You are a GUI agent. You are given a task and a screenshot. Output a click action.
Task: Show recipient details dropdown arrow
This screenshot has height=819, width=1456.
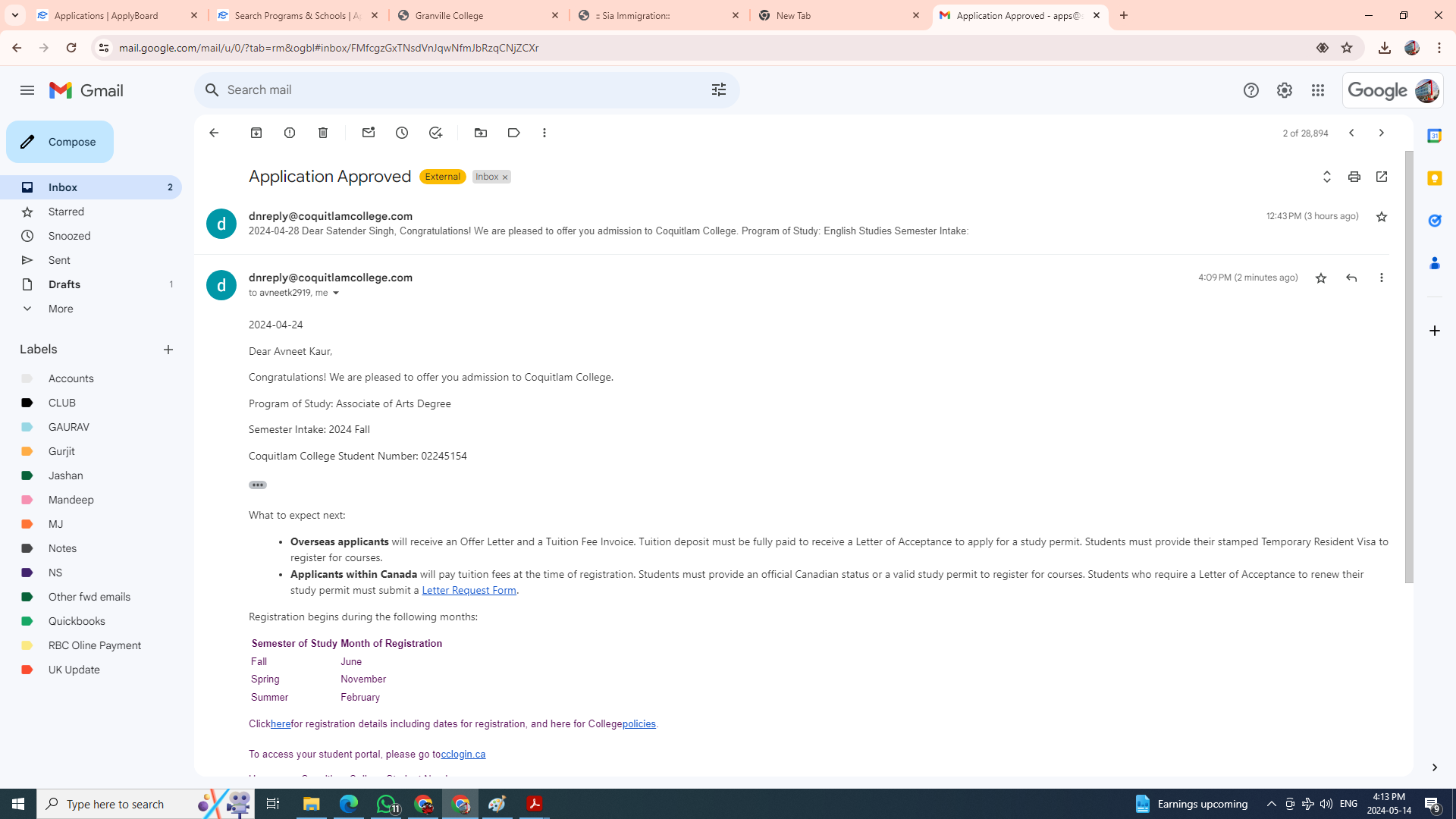pyautogui.click(x=336, y=293)
